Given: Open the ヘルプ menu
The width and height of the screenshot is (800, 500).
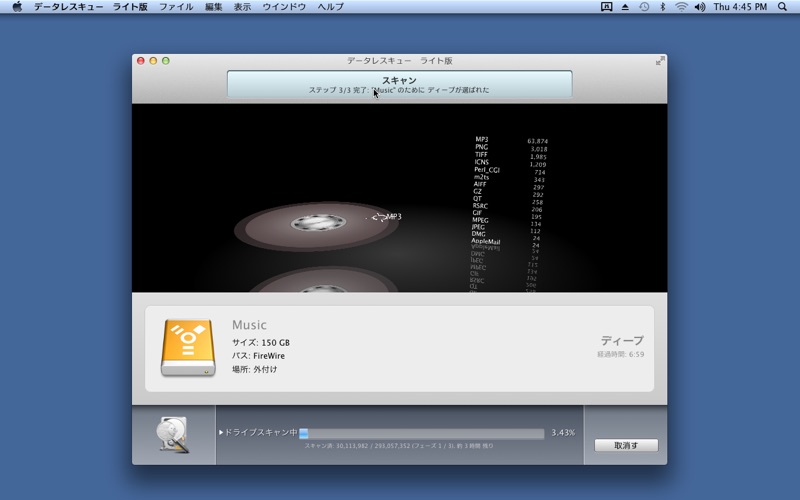Looking at the screenshot, I should point(331,7).
